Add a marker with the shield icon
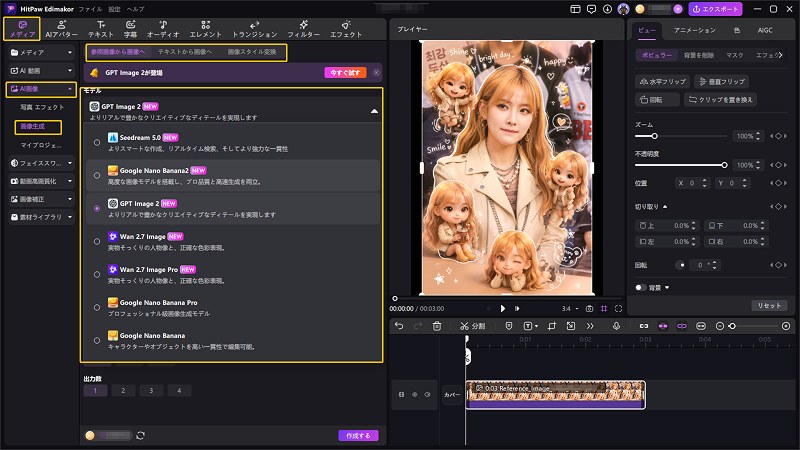The width and height of the screenshot is (800, 450). [x=509, y=326]
